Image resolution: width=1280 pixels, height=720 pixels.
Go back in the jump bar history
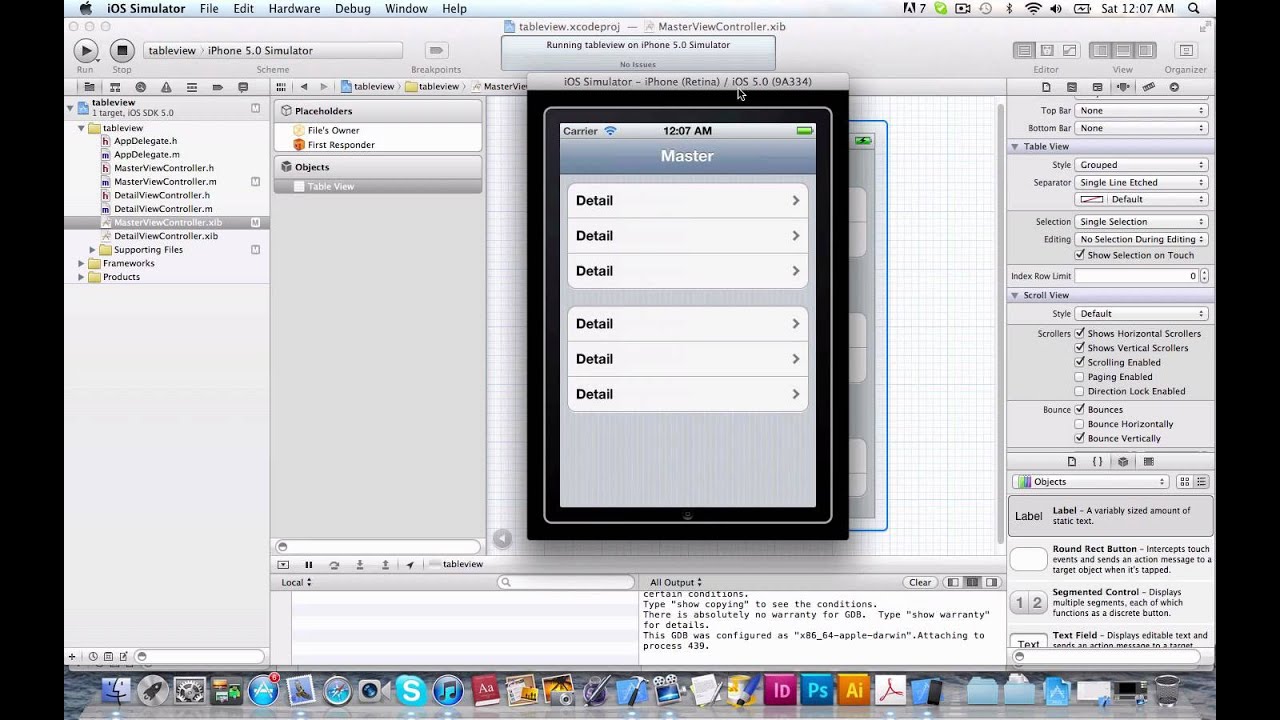click(304, 87)
